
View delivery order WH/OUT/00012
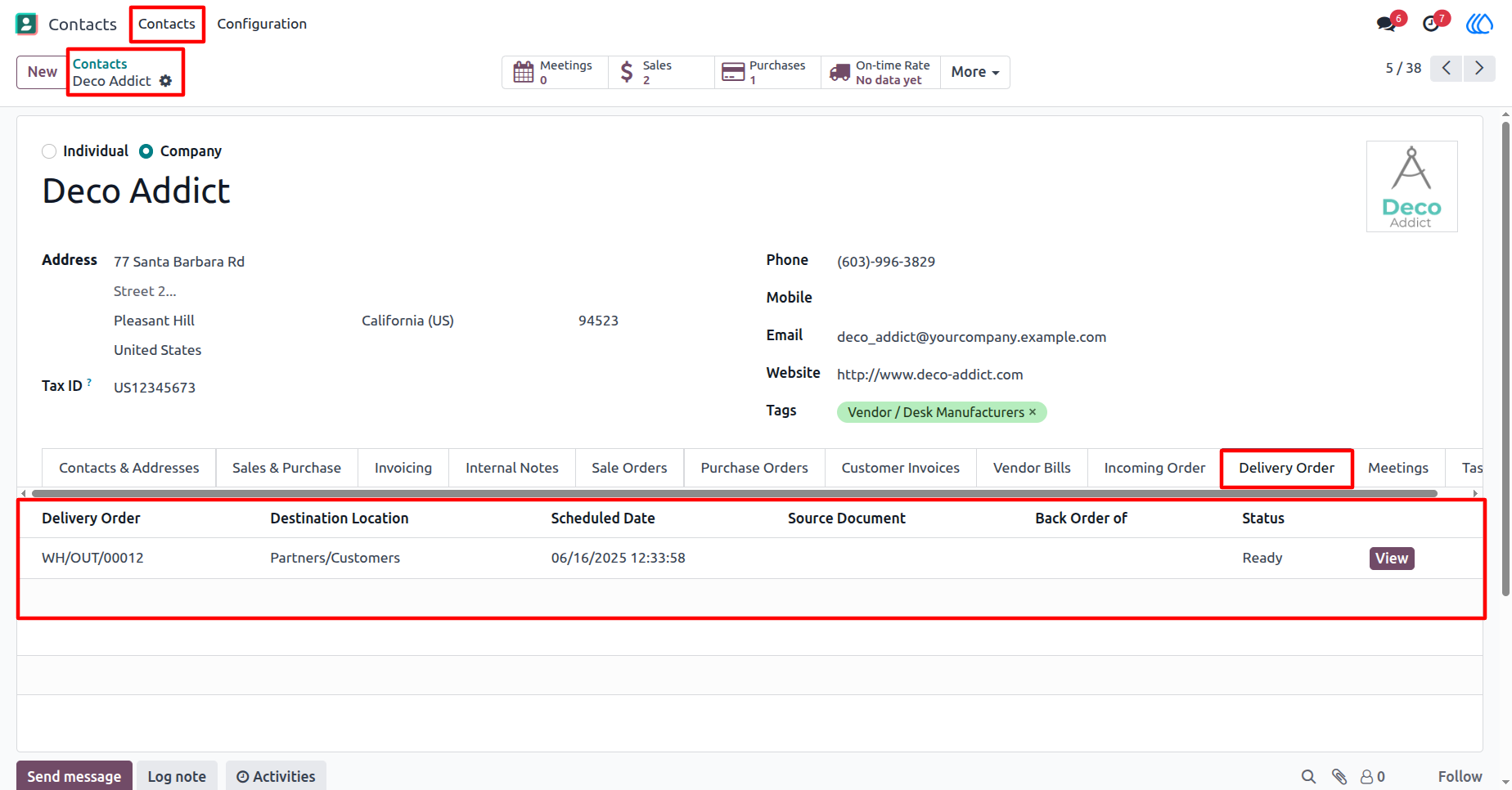tap(1392, 558)
